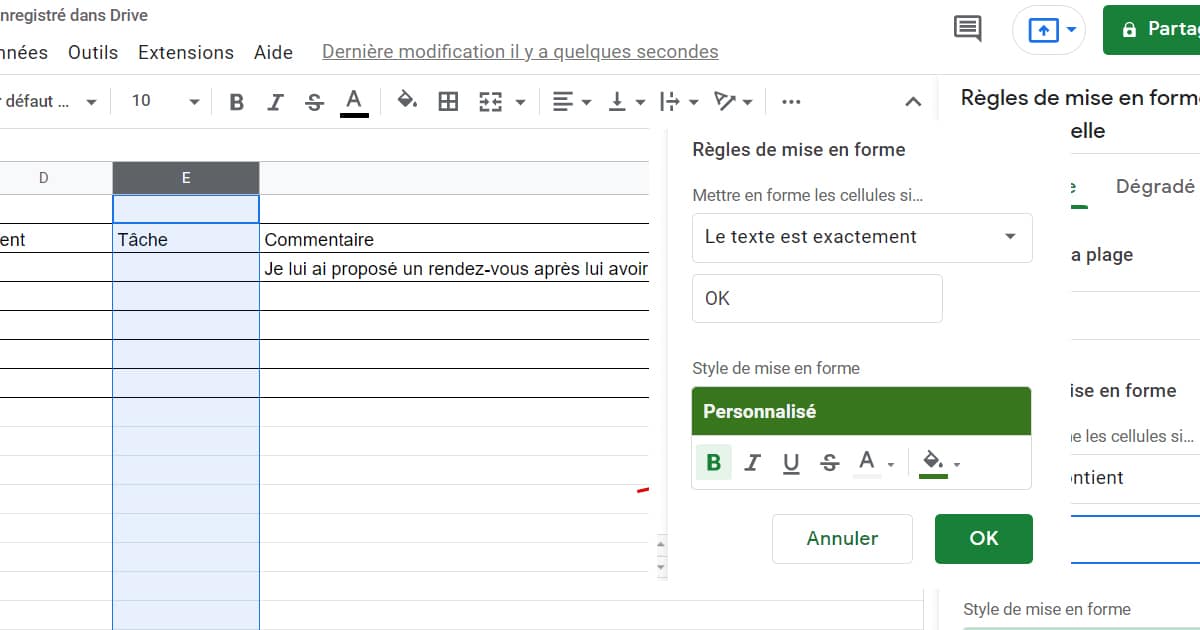Open fill color in formatting style
1200x630 pixels.
[940, 463]
